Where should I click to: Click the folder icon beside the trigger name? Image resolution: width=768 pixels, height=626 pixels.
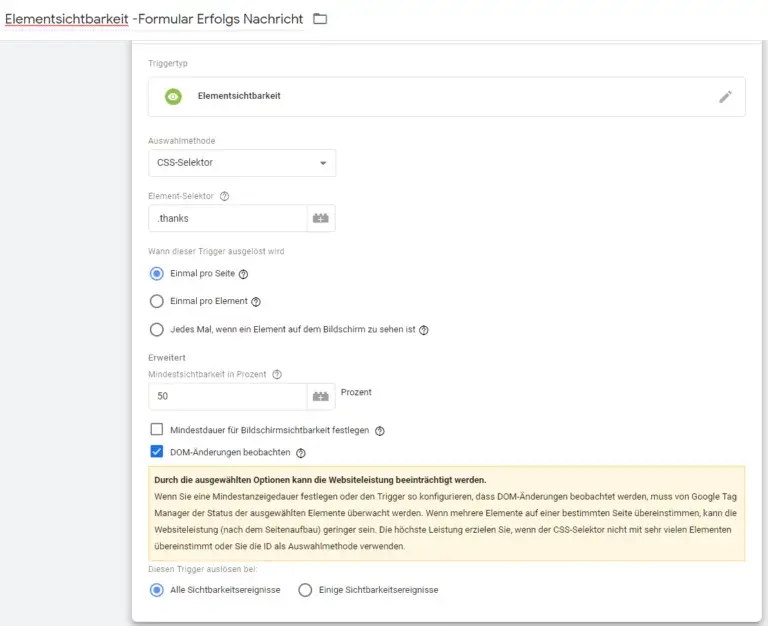(x=320, y=19)
